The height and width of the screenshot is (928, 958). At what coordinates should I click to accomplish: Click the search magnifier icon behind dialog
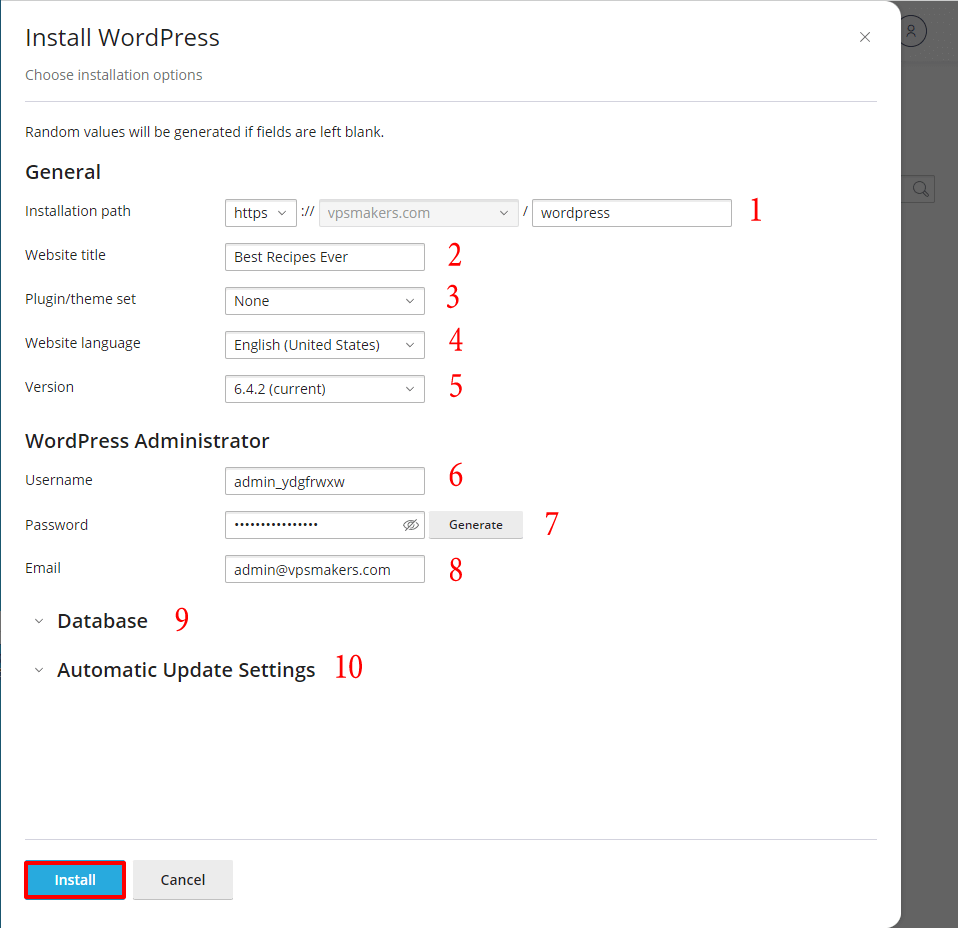tap(920, 189)
